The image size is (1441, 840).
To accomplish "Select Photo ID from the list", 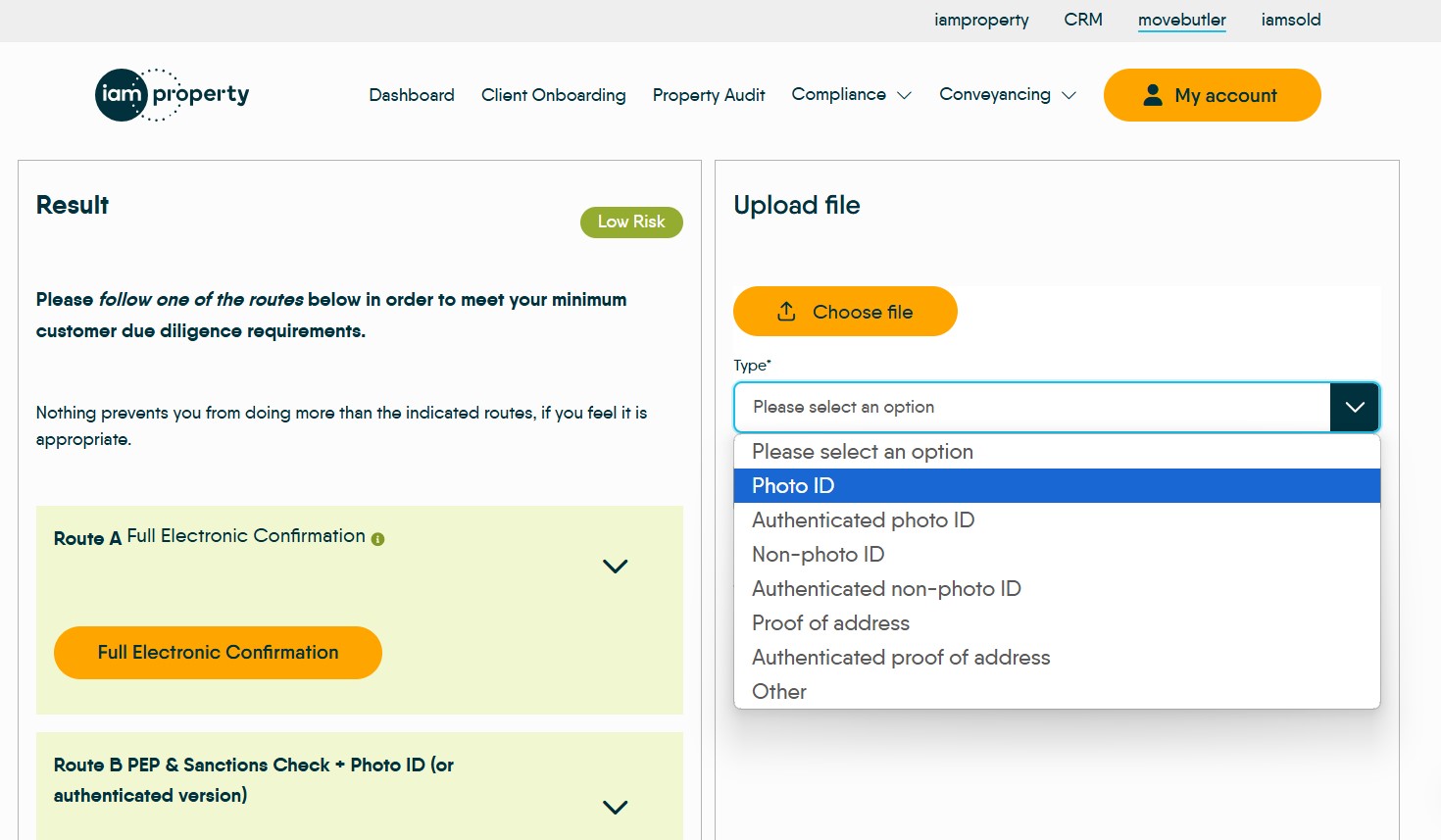I will 793,486.
